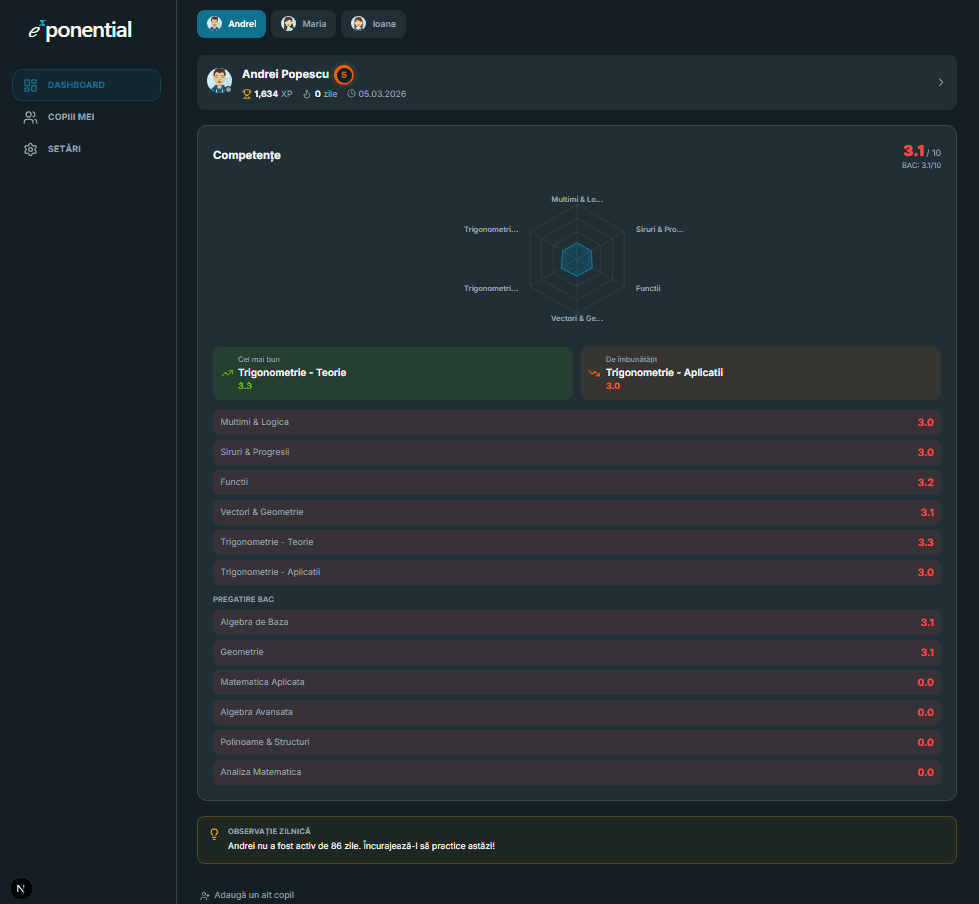The image size is (979, 904).
Task: Click the trophy XP icon
Action: pos(247,94)
